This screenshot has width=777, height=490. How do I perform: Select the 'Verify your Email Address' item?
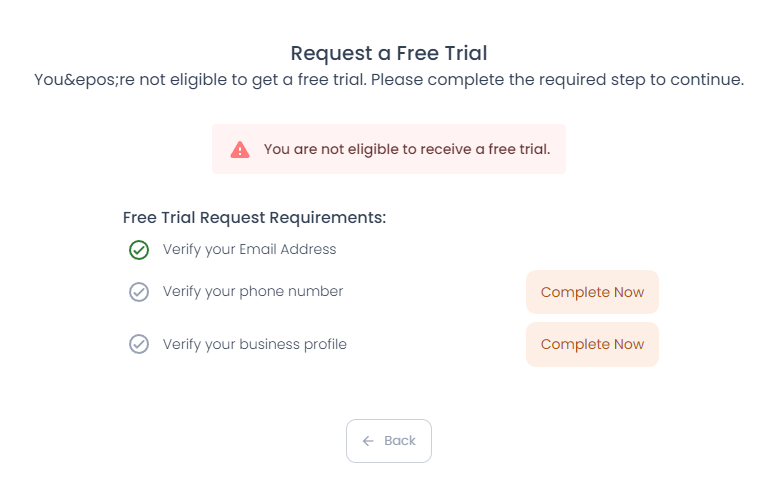click(x=249, y=249)
